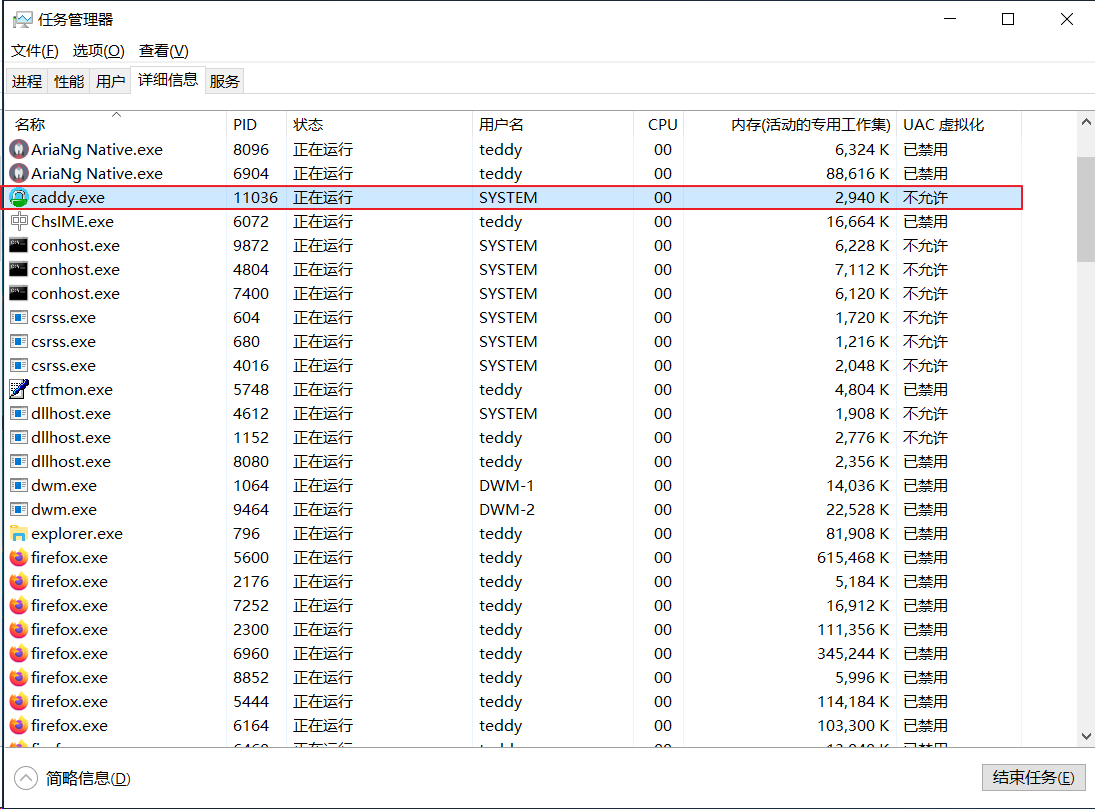Sort by the CPU column header
Screen dimensions: 1095x809
point(659,124)
